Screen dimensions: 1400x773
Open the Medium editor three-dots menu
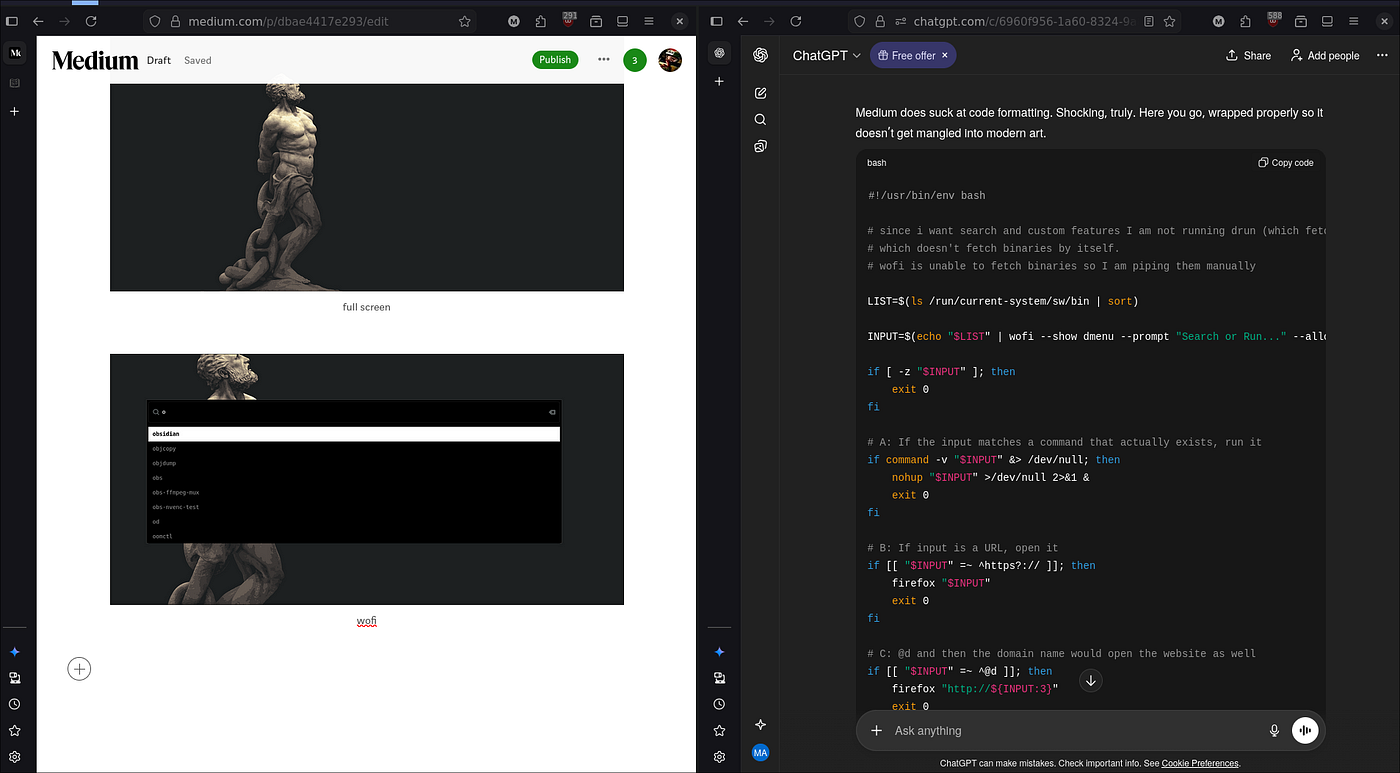click(x=604, y=60)
